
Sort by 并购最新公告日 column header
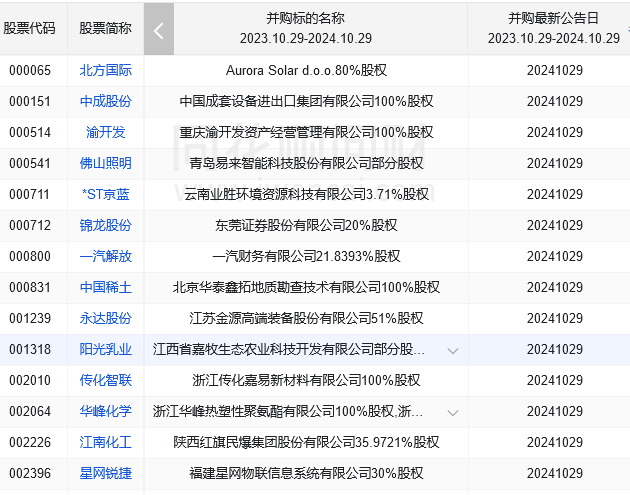[554, 19]
